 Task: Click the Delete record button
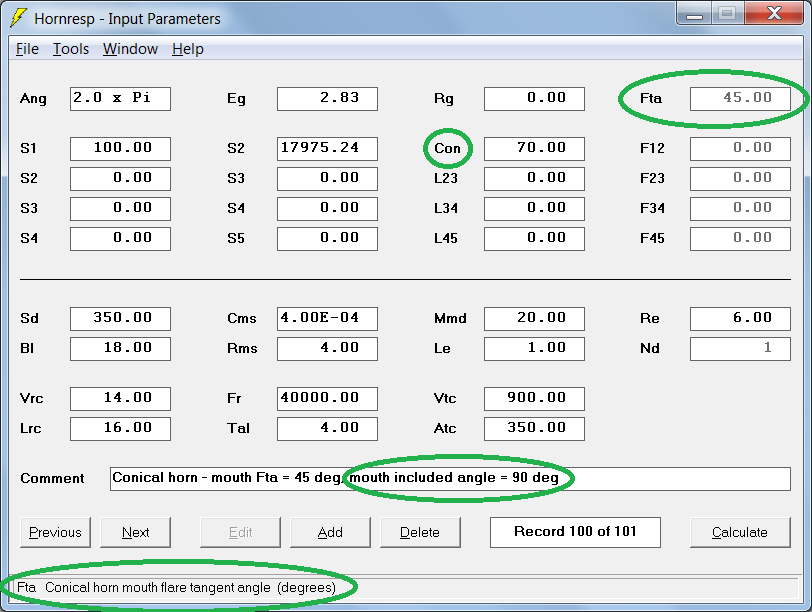coord(420,532)
